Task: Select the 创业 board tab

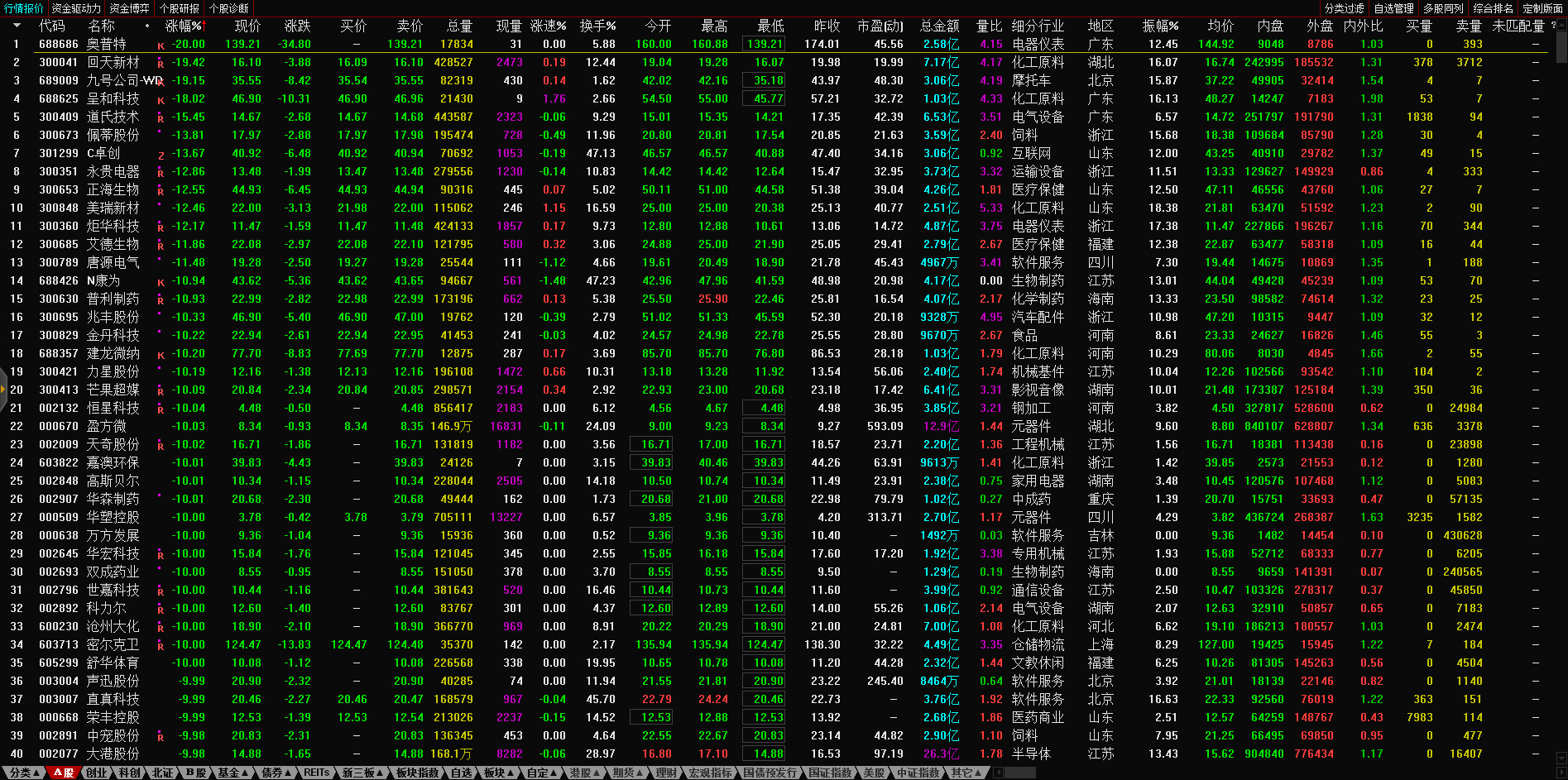Action: tap(97, 773)
